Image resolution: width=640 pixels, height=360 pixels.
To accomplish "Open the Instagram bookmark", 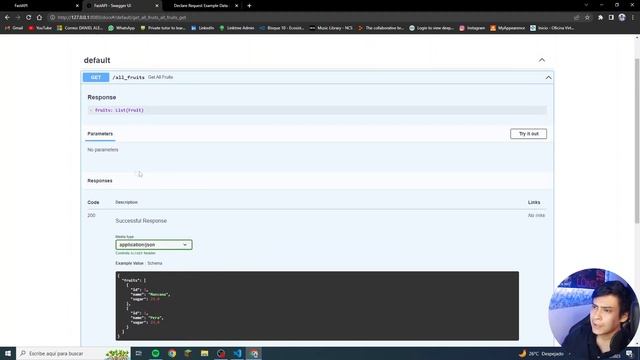I will (x=472, y=28).
